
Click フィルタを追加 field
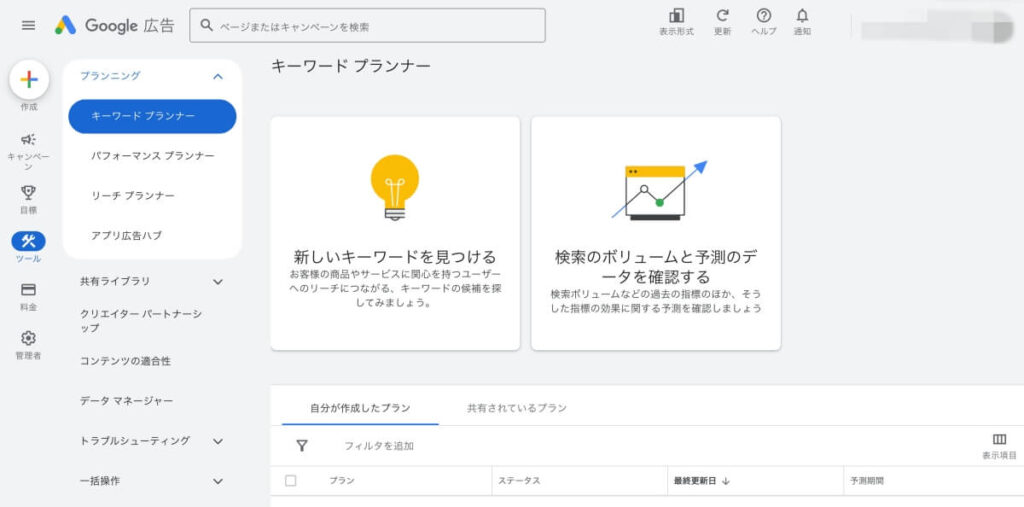[379, 446]
